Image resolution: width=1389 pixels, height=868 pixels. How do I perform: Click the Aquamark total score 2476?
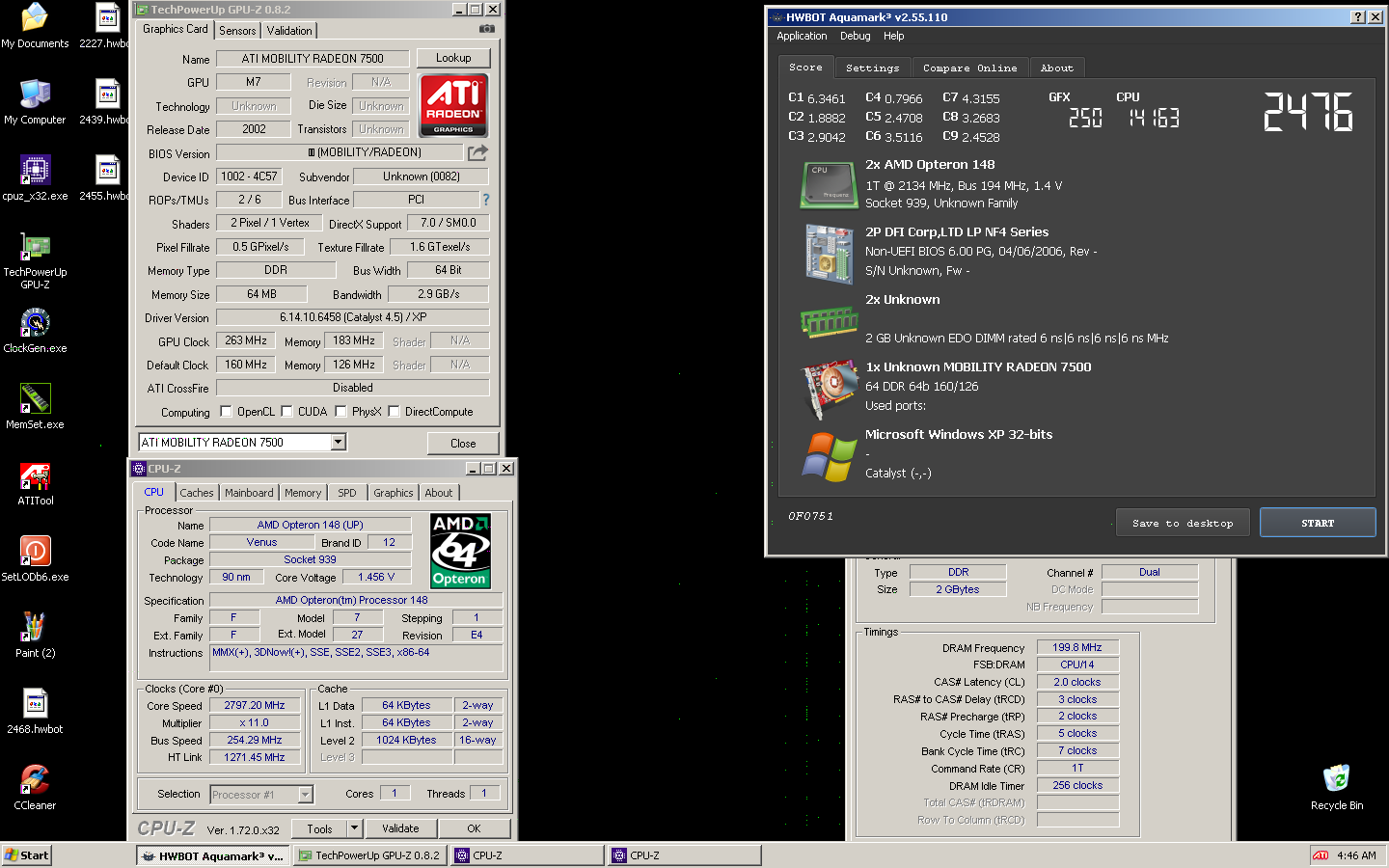click(x=1309, y=112)
